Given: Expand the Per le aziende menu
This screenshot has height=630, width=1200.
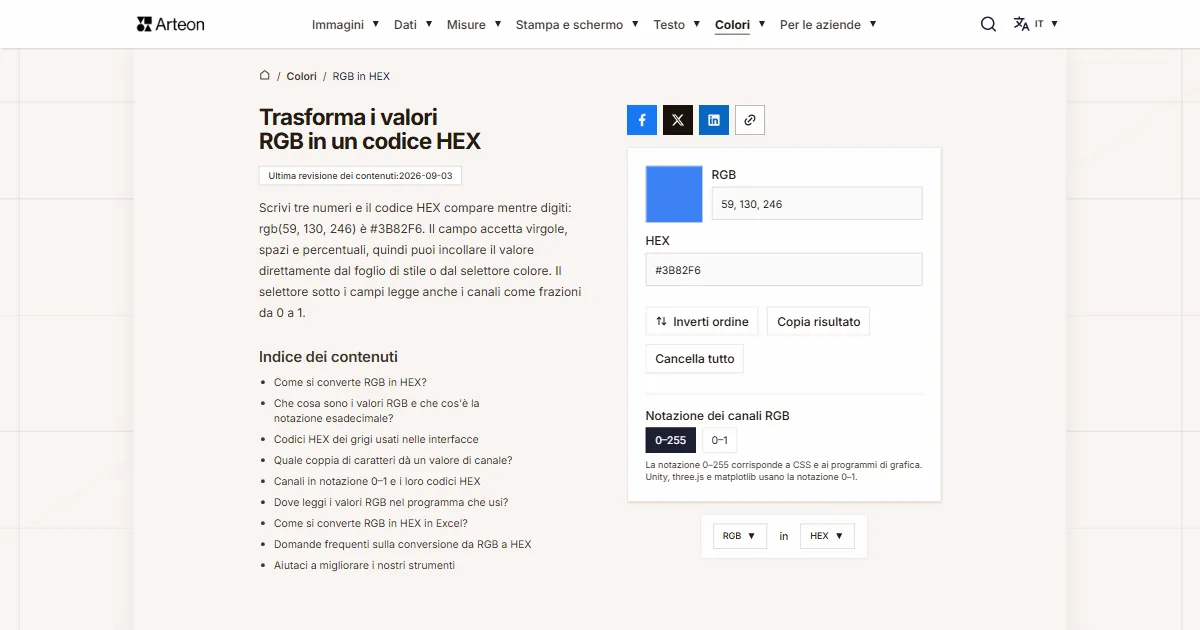Looking at the screenshot, I should pyautogui.click(x=828, y=24).
